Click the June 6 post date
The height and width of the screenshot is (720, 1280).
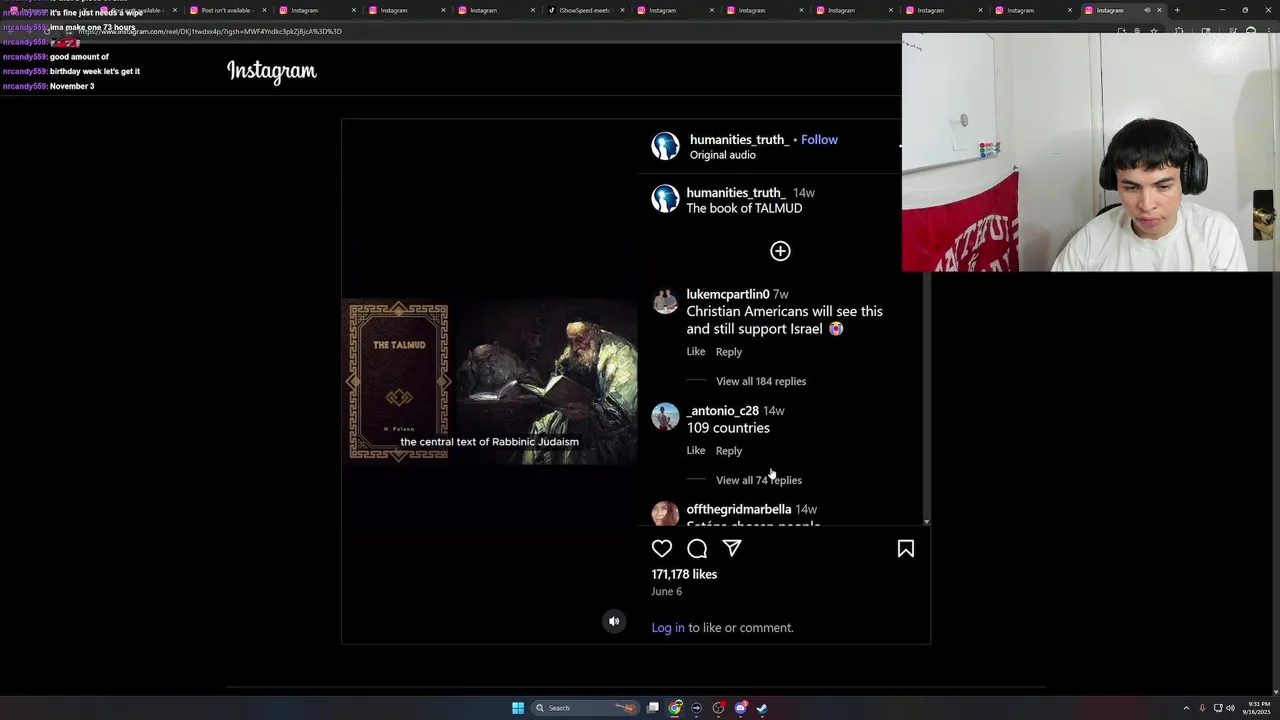coord(667,591)
